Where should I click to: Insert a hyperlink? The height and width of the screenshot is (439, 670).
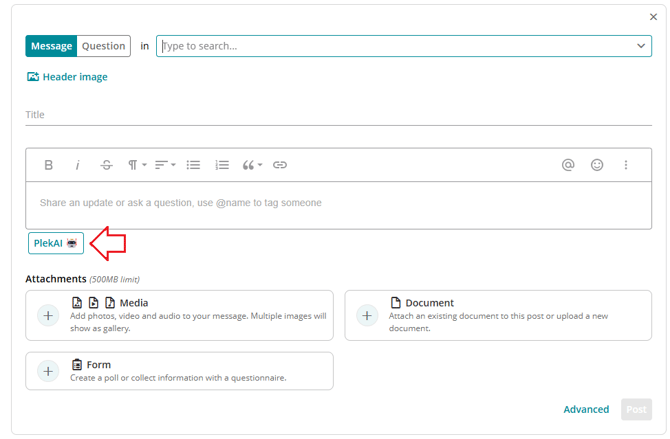[280, 165]
